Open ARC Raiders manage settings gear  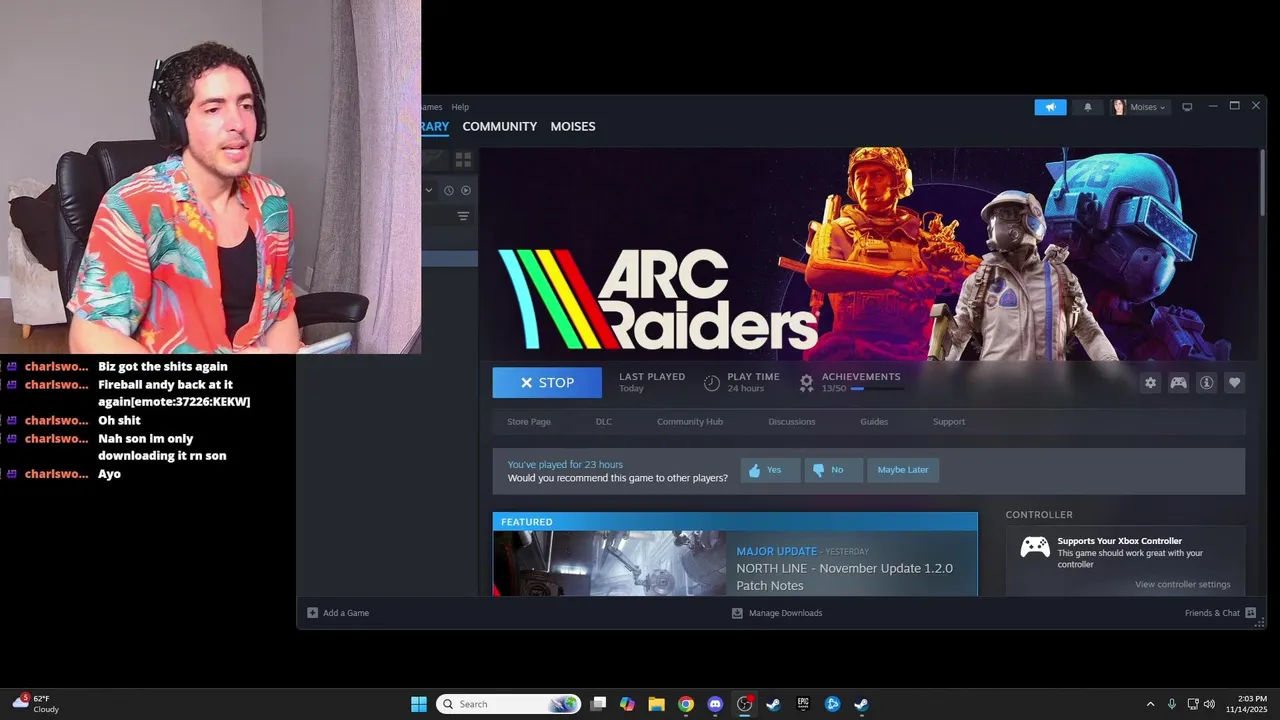pos(1151,383)
